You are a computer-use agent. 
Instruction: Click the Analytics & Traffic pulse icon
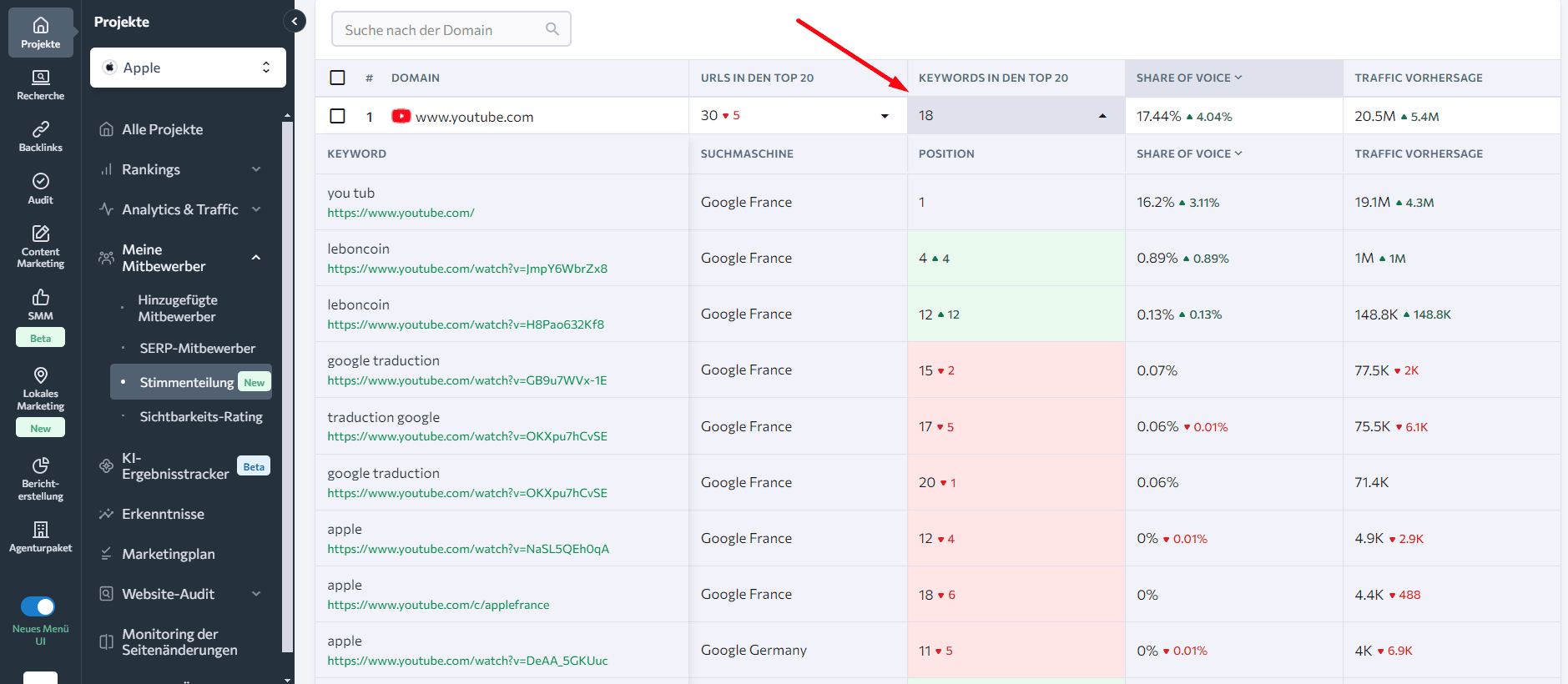(x=106, y=209)
